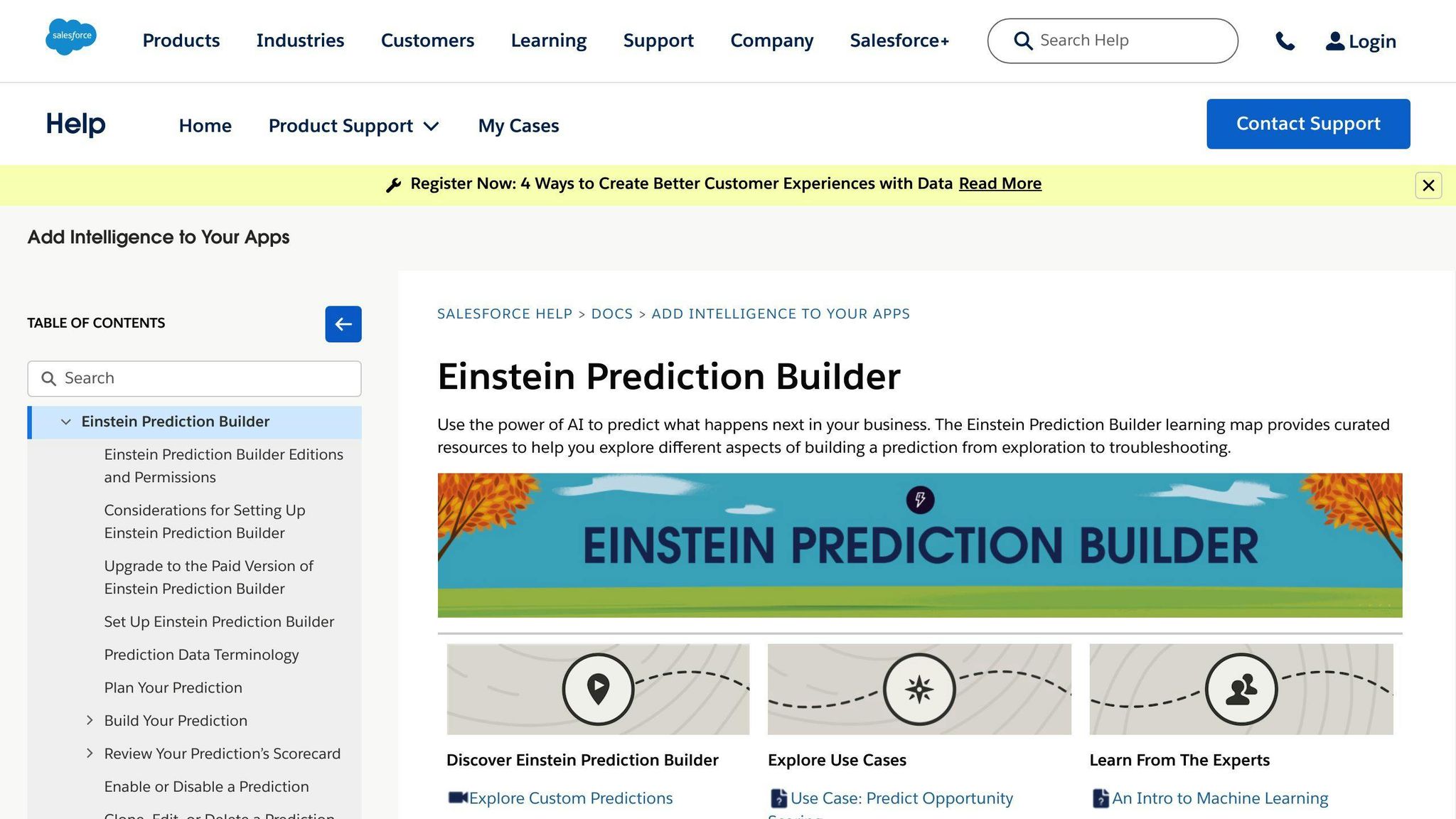Open the Product Support dropdown
The height and width of the screenshot is (819, 1456).
(x=354, y=126)
